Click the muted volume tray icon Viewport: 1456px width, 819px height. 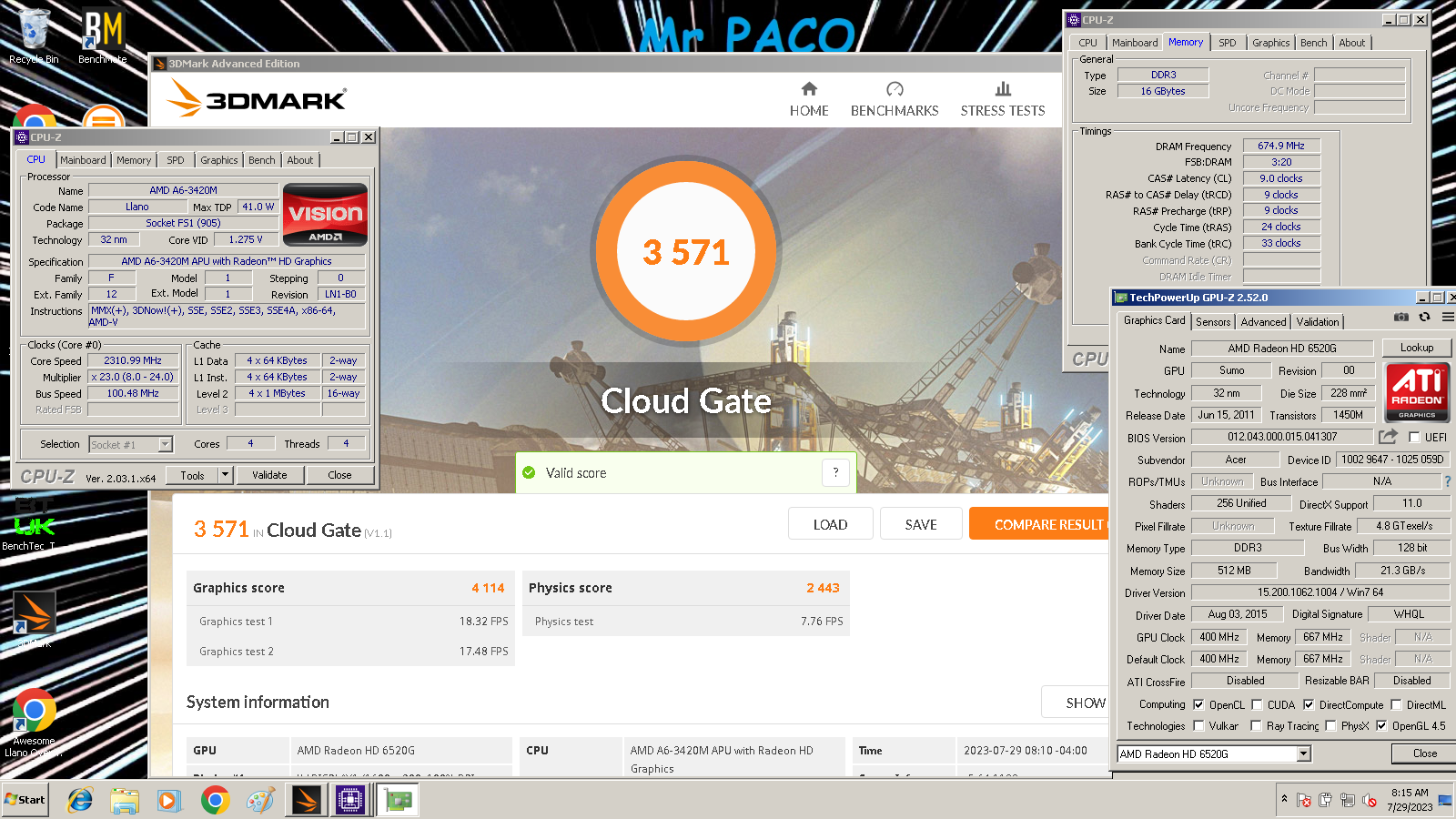(x=1370, y=801)
